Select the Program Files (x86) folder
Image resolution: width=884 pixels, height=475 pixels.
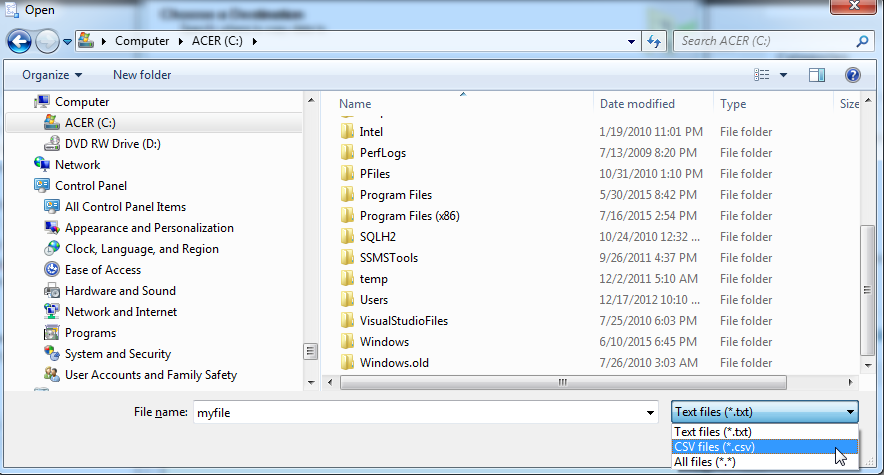point(409,216)
